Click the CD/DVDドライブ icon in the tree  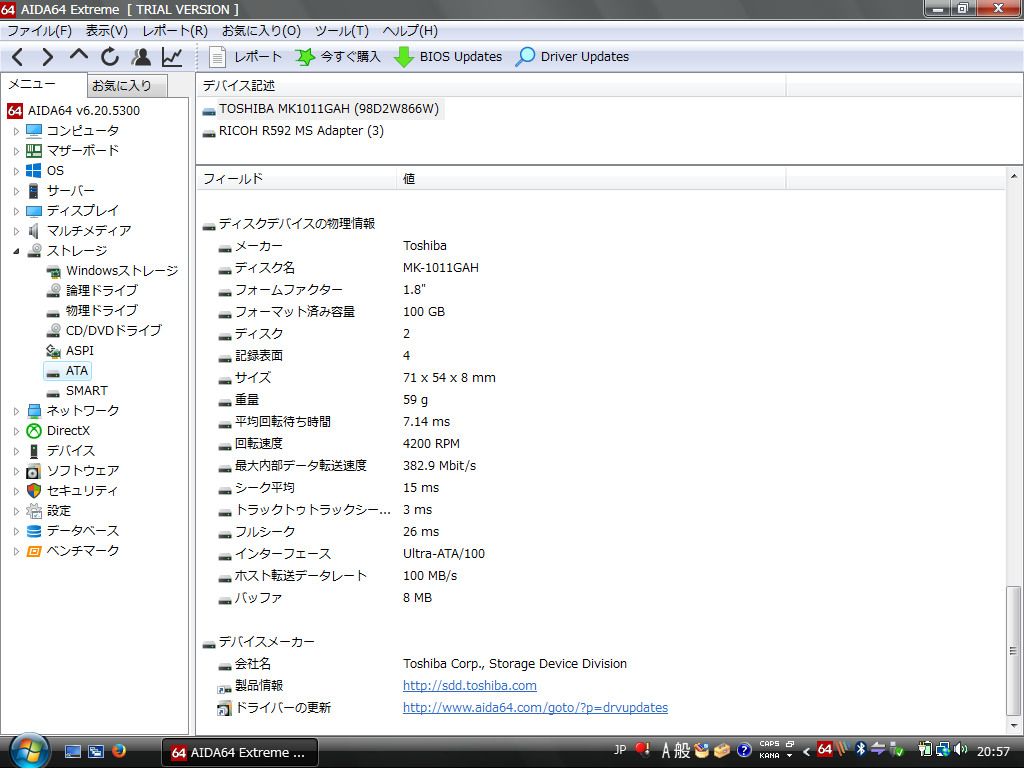pos(54,330)
